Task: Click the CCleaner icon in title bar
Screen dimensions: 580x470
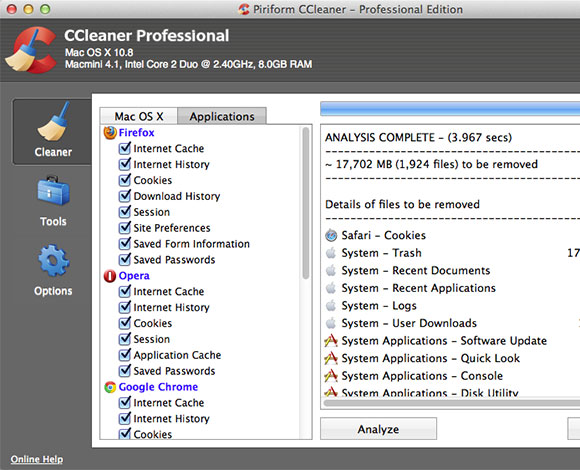Action: coord(244,9)
